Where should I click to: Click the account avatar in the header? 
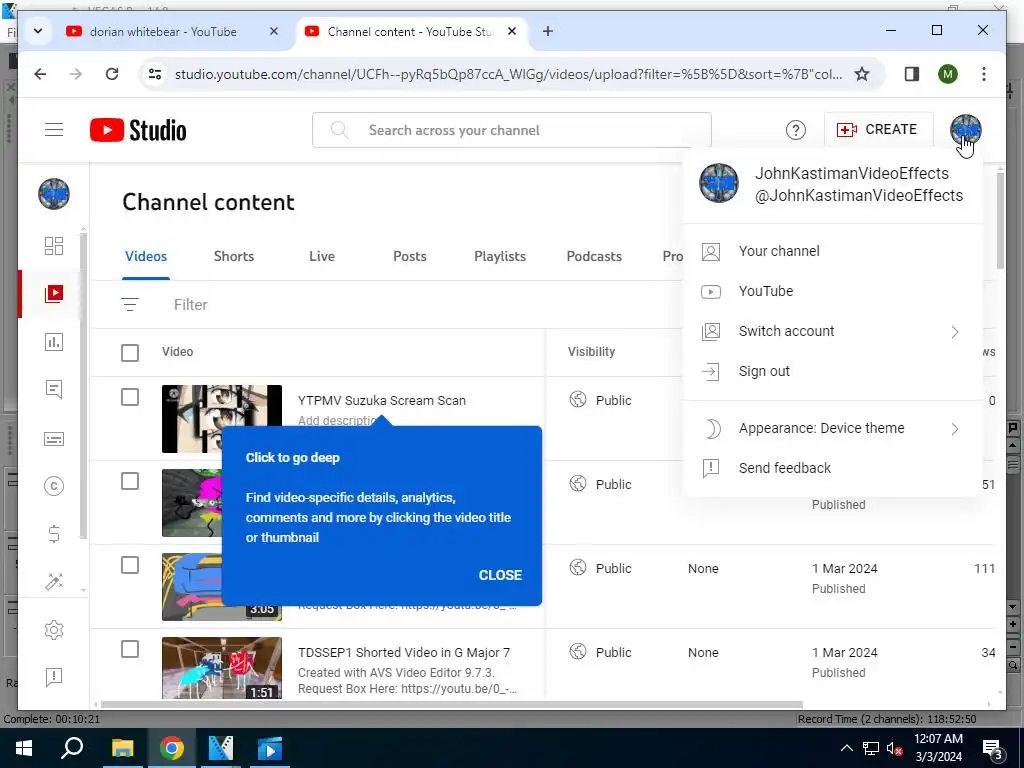(965, 130)
